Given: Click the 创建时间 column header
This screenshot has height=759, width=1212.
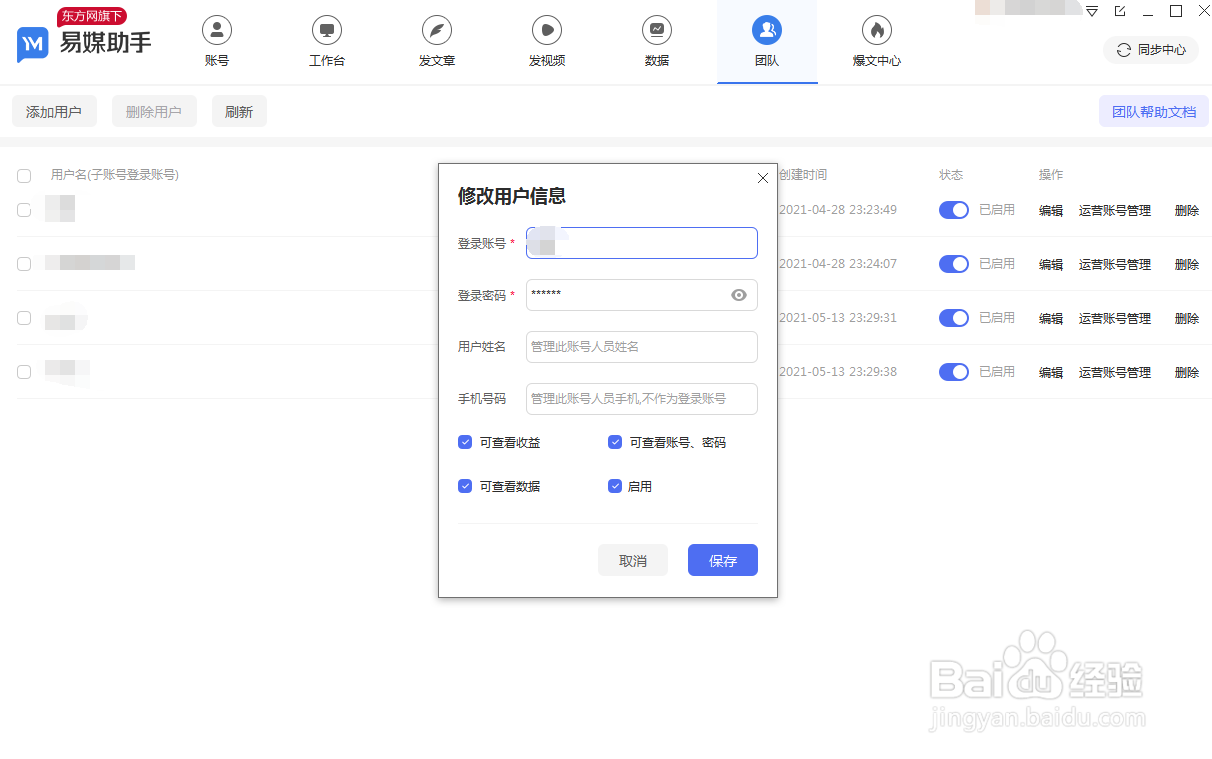Looking at the screenshot, I should point(803,175).
